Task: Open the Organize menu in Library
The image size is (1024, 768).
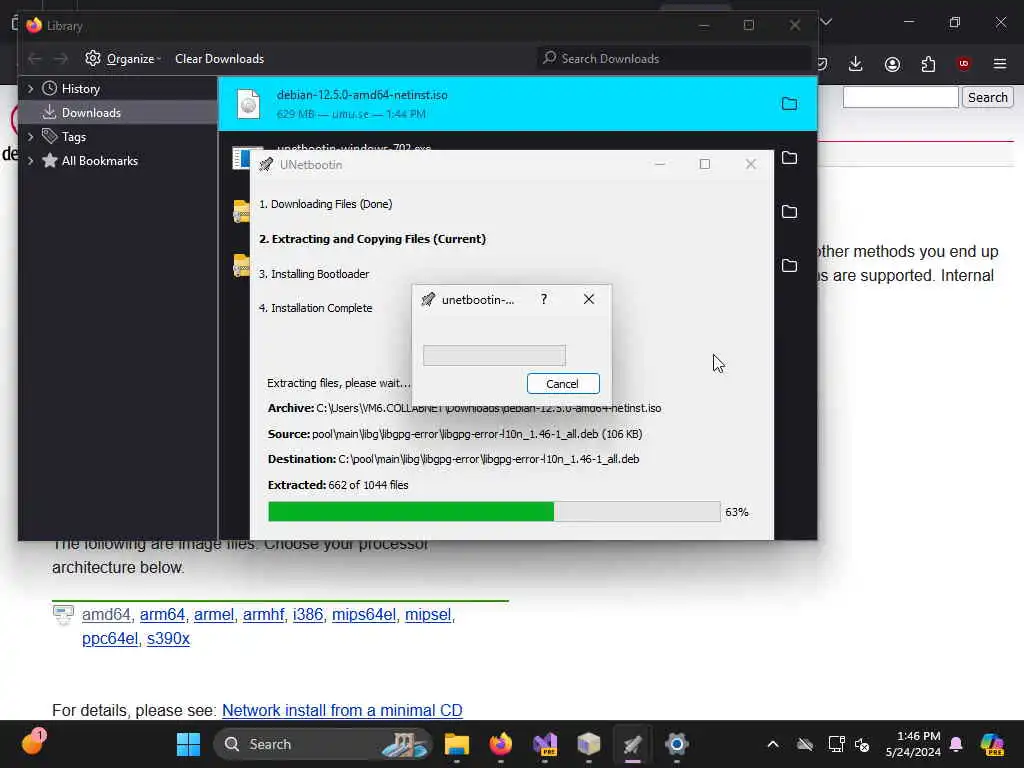Action: [123, 59]
